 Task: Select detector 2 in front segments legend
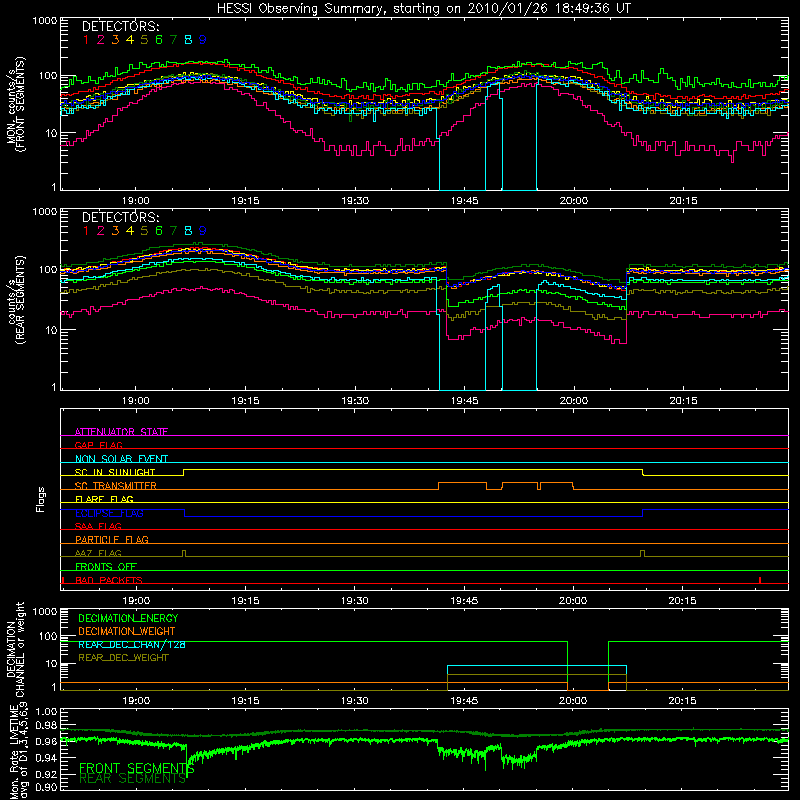coord(101,39)
